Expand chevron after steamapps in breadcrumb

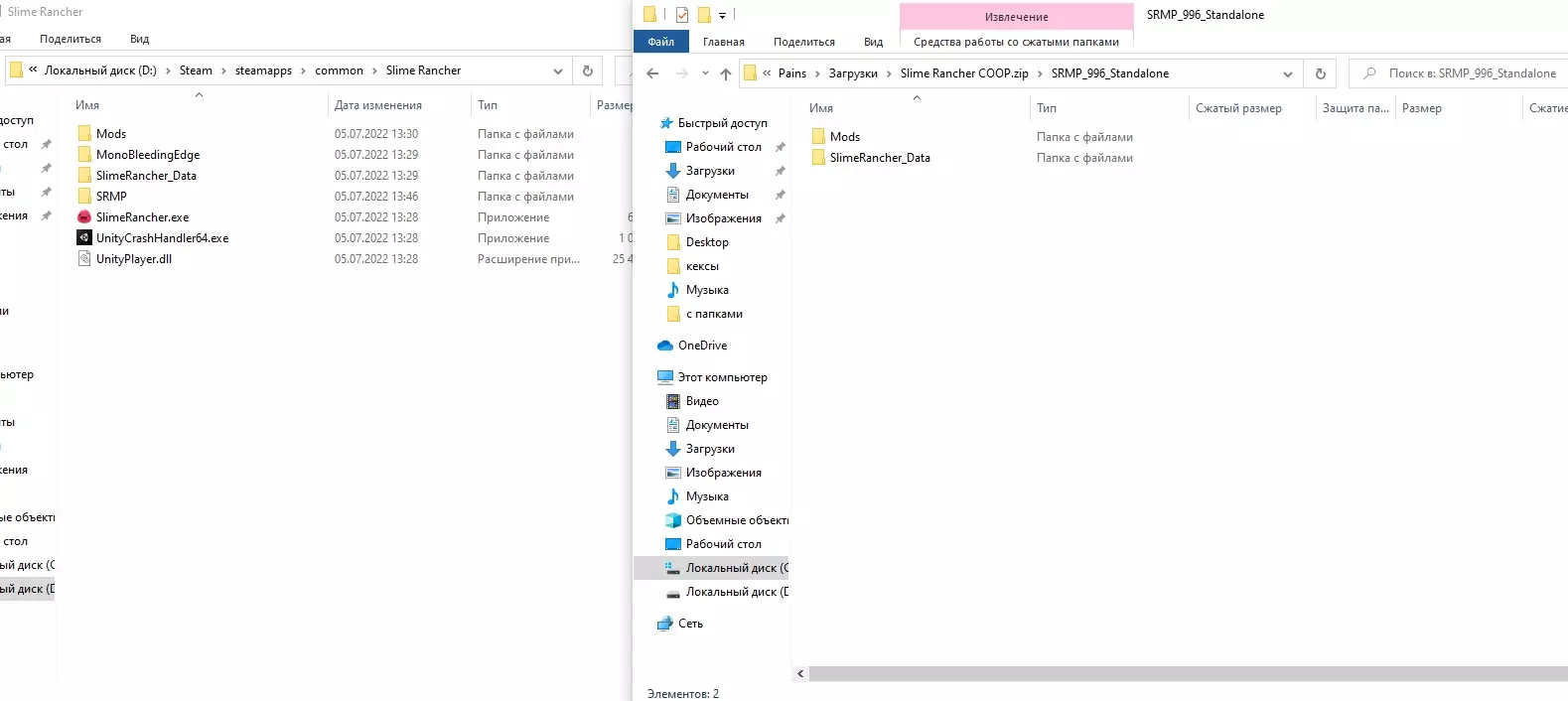[304, 70]
